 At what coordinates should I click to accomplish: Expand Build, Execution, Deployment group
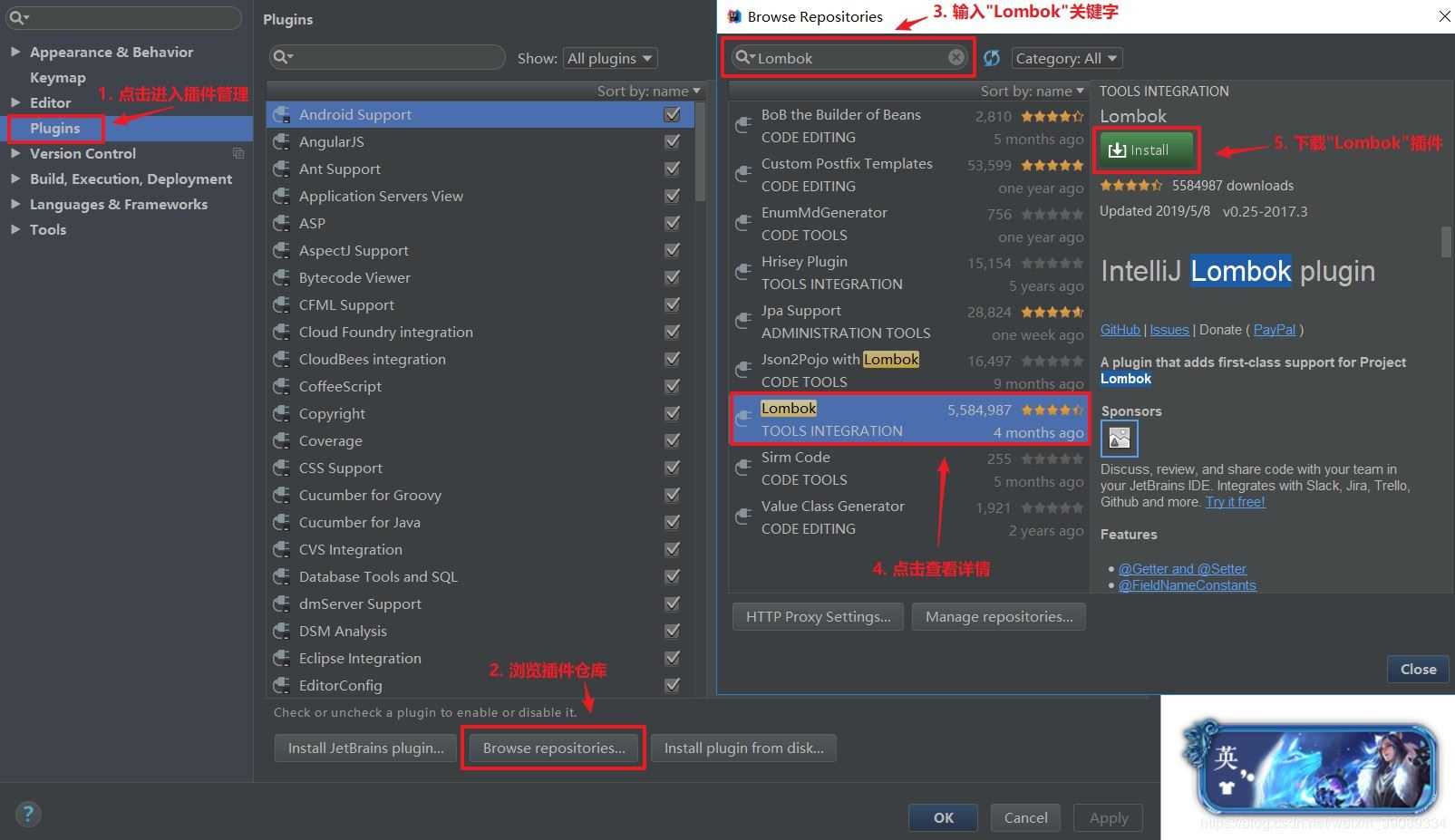15,179
